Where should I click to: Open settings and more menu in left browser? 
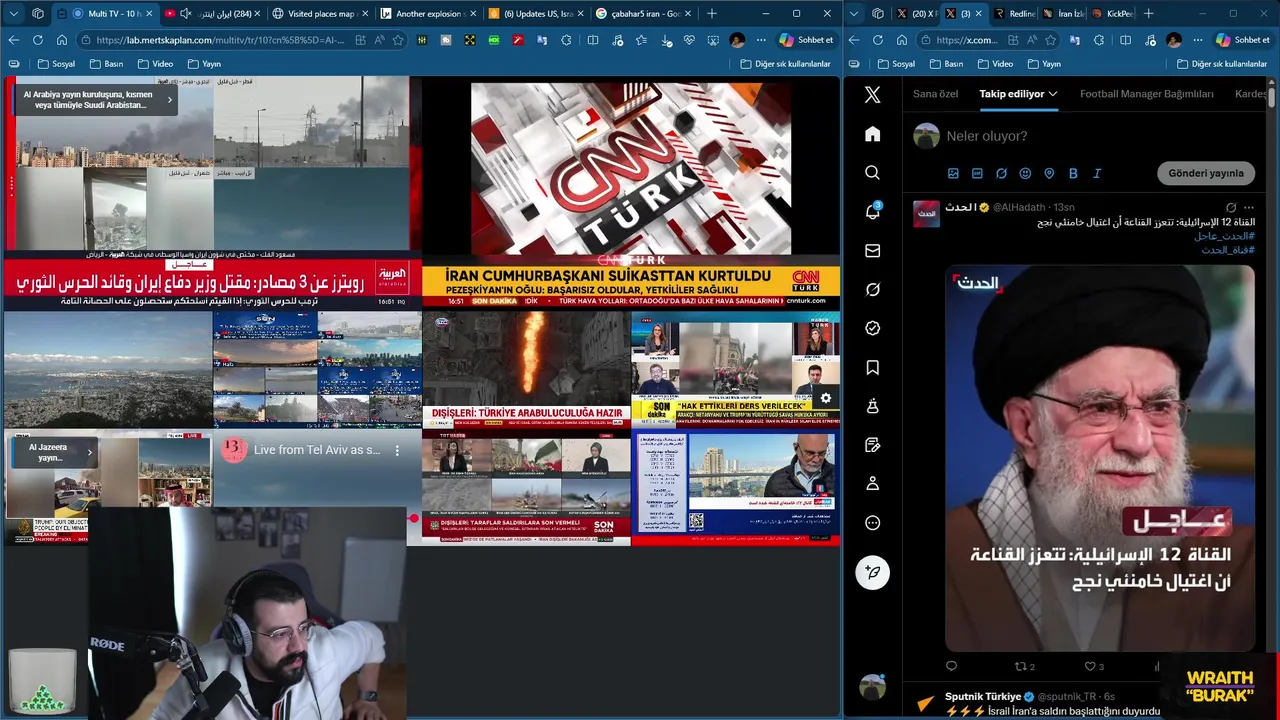761,40
